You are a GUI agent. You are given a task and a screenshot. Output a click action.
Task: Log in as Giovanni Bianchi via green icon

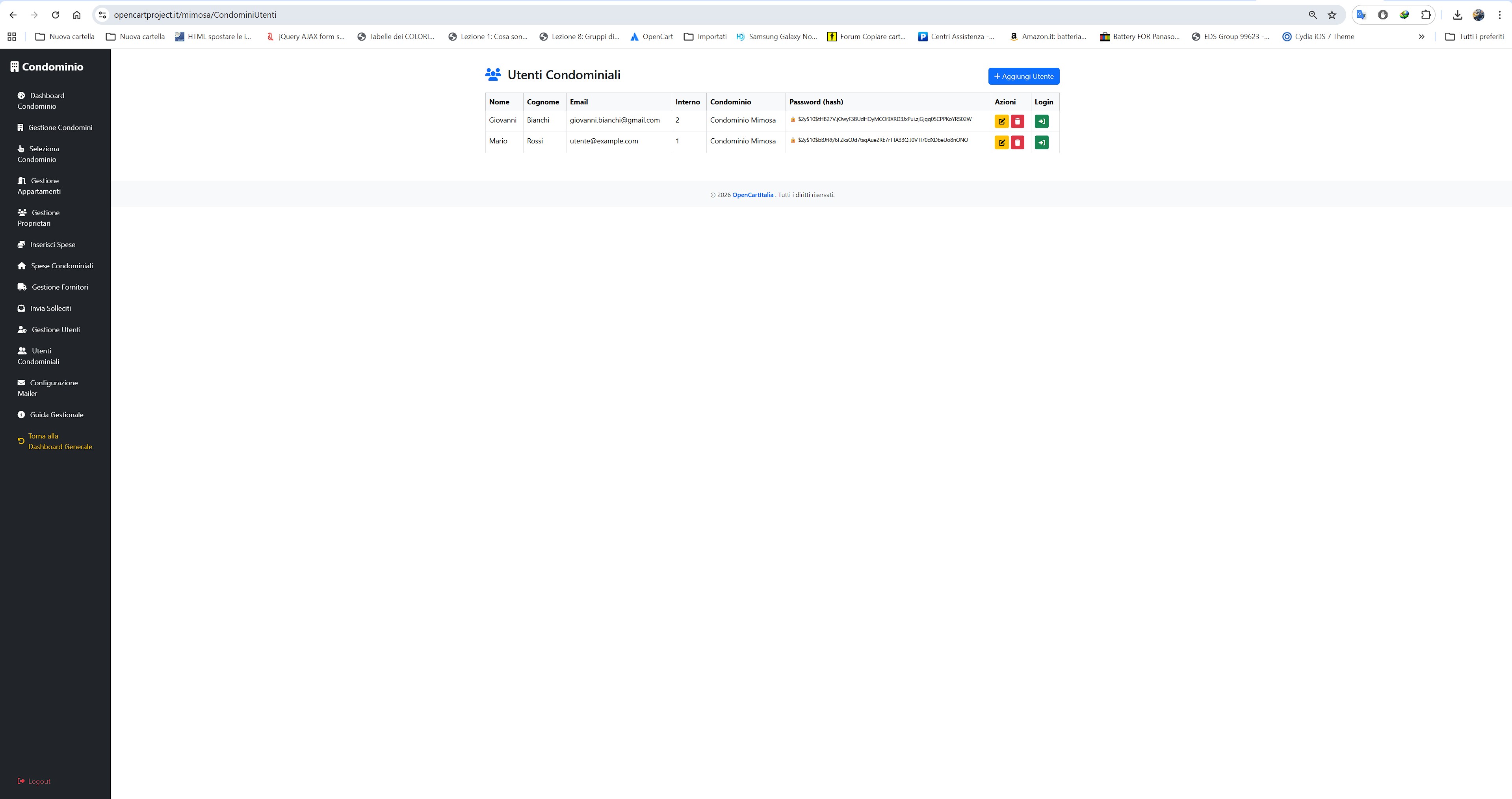pos(1041,121)
